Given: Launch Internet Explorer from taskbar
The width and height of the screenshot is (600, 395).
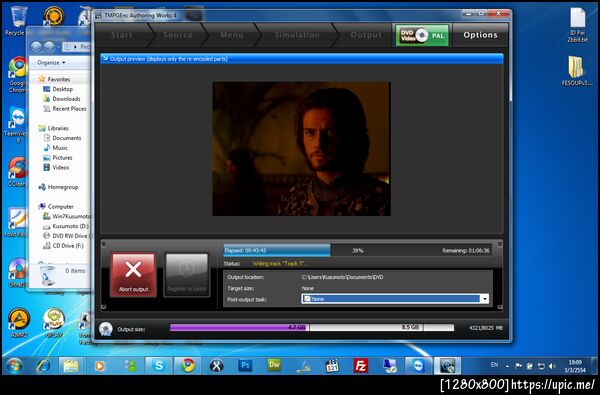Looking at the screenshot, I should 43,366.
